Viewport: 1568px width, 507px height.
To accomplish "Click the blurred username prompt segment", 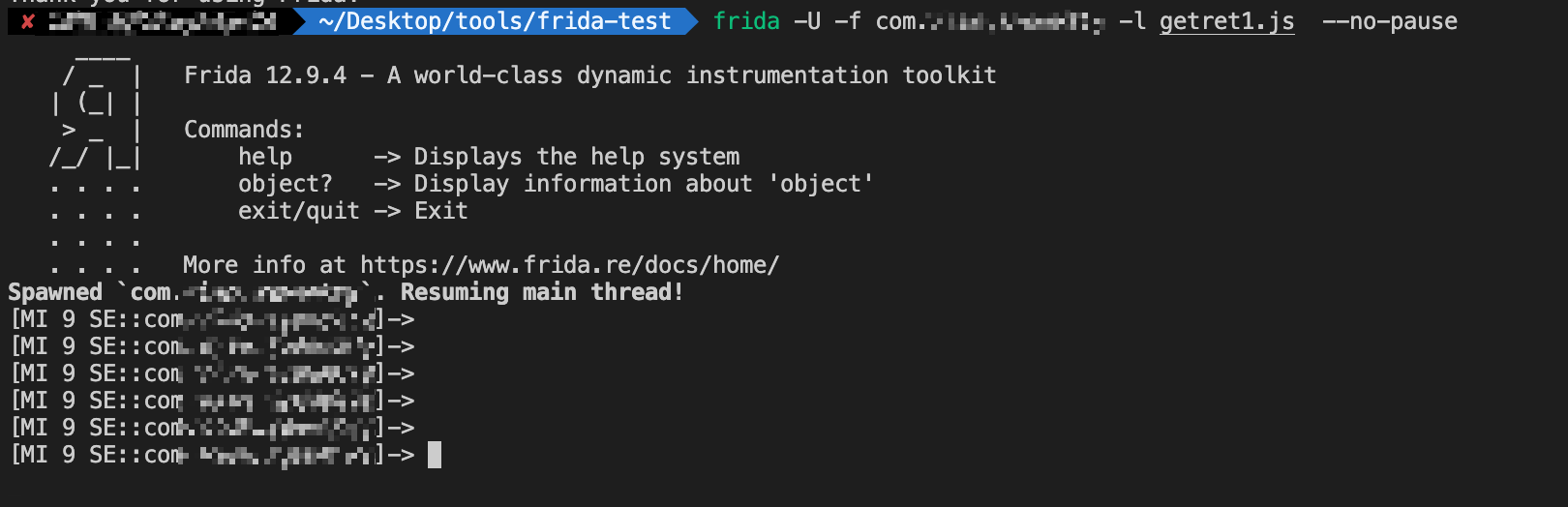I will coord(161,21).
